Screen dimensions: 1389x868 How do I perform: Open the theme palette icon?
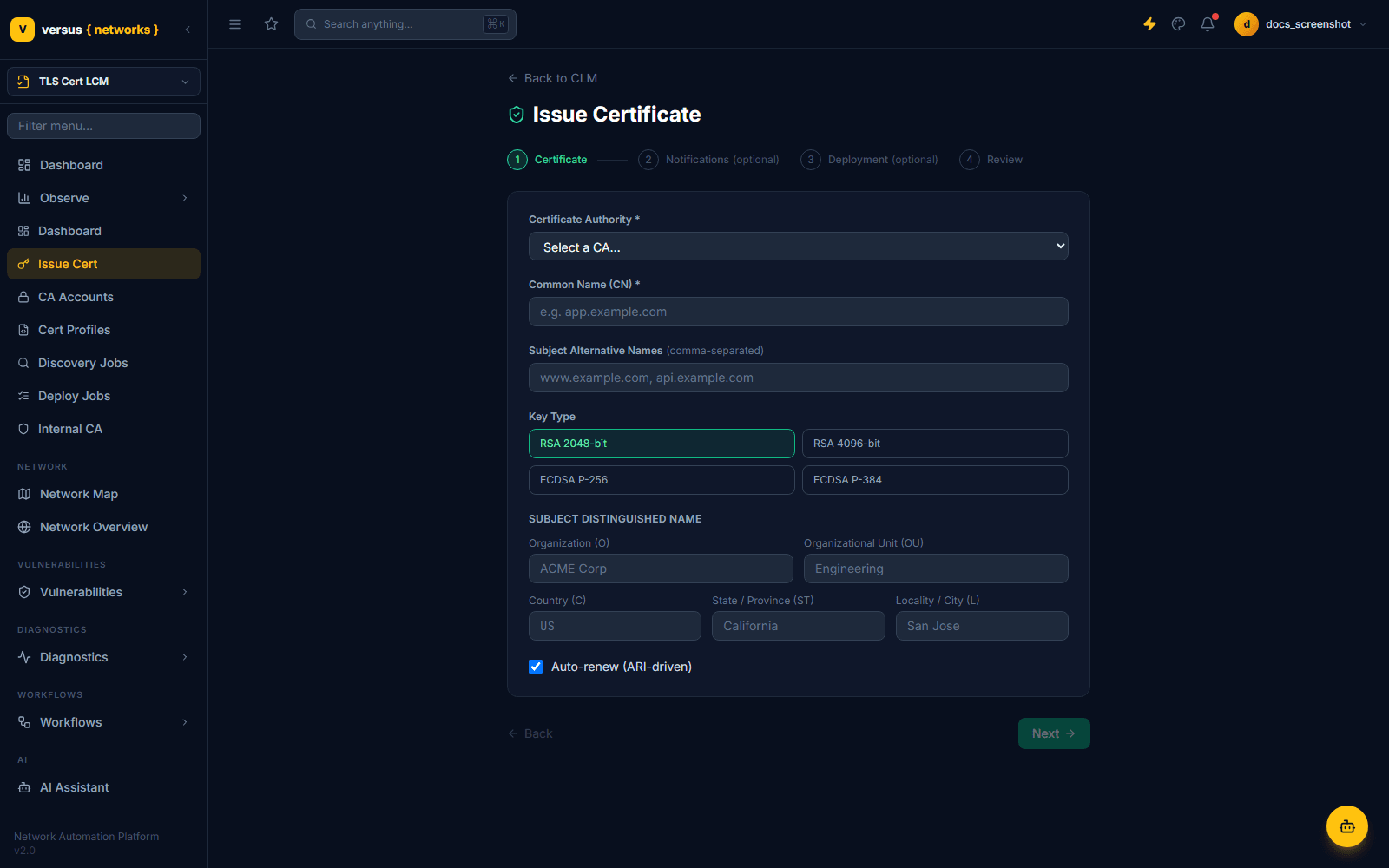coord(1178,24)
